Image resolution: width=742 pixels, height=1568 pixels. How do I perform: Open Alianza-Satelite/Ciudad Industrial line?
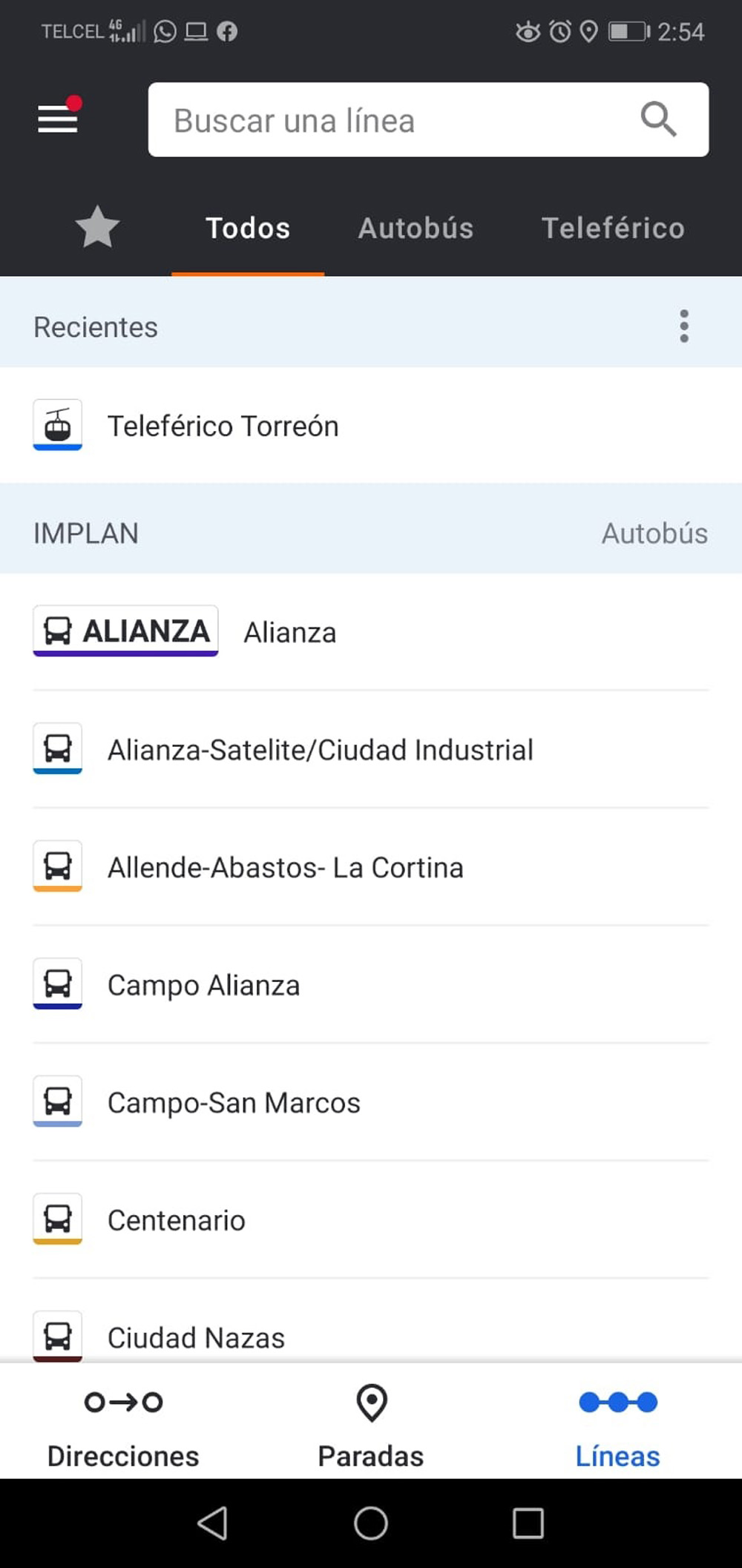click(x=320, y=750)
